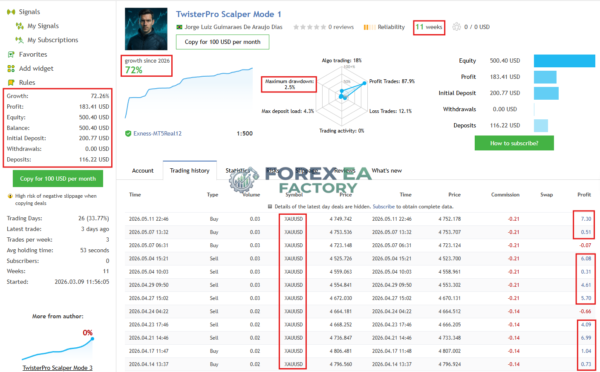Click the Commission column header
600x372 pixels.
click(505, 195)
